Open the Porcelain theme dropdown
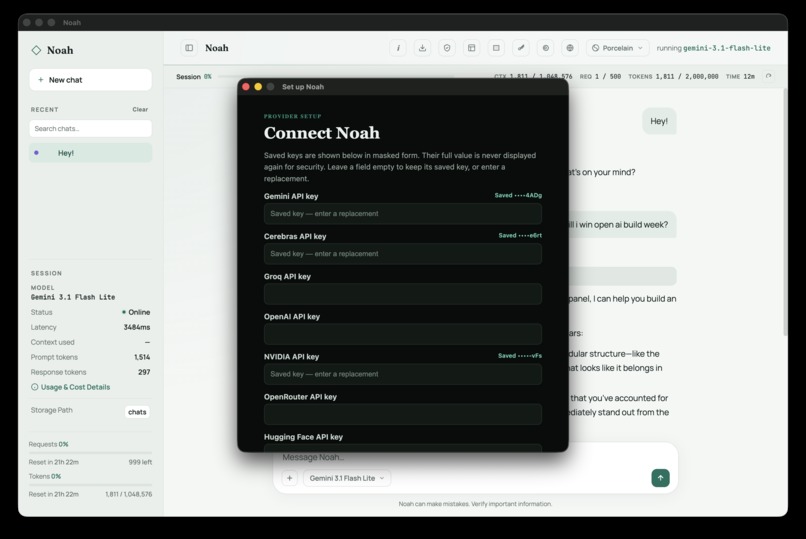The height and width of the screenshot is (539, 806). click(x=617, y=48)
